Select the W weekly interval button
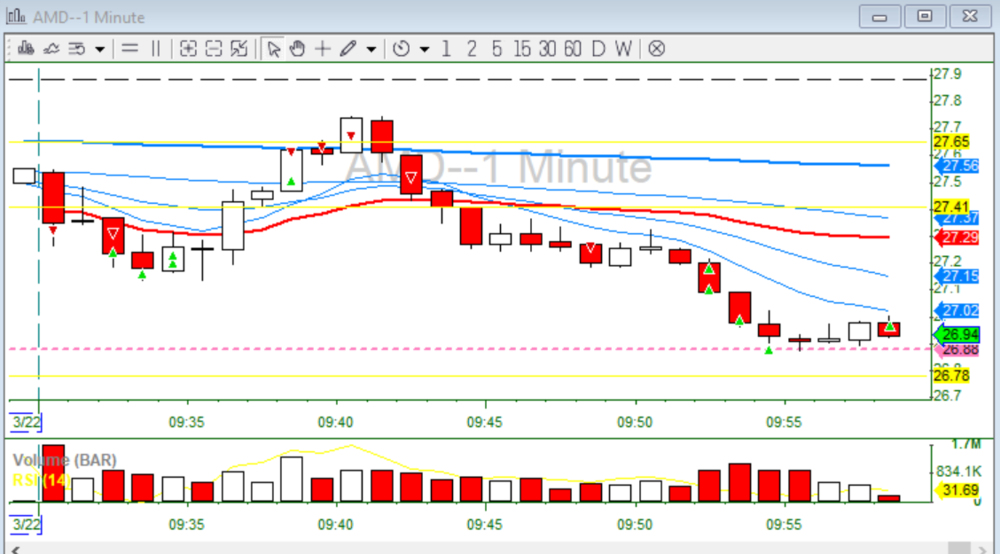This screenshot has width=1000, height=554. (x=623, y=48)
